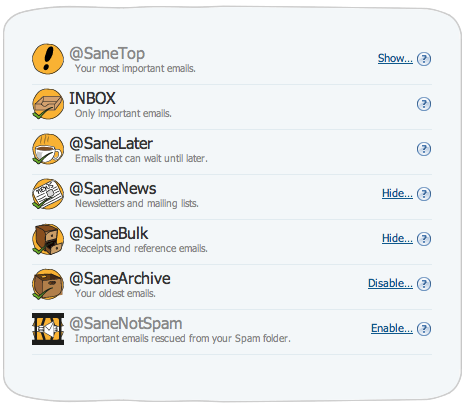Hide the @SaneNews folder
The height and width of the screenshot is (410, 467).
397,193
